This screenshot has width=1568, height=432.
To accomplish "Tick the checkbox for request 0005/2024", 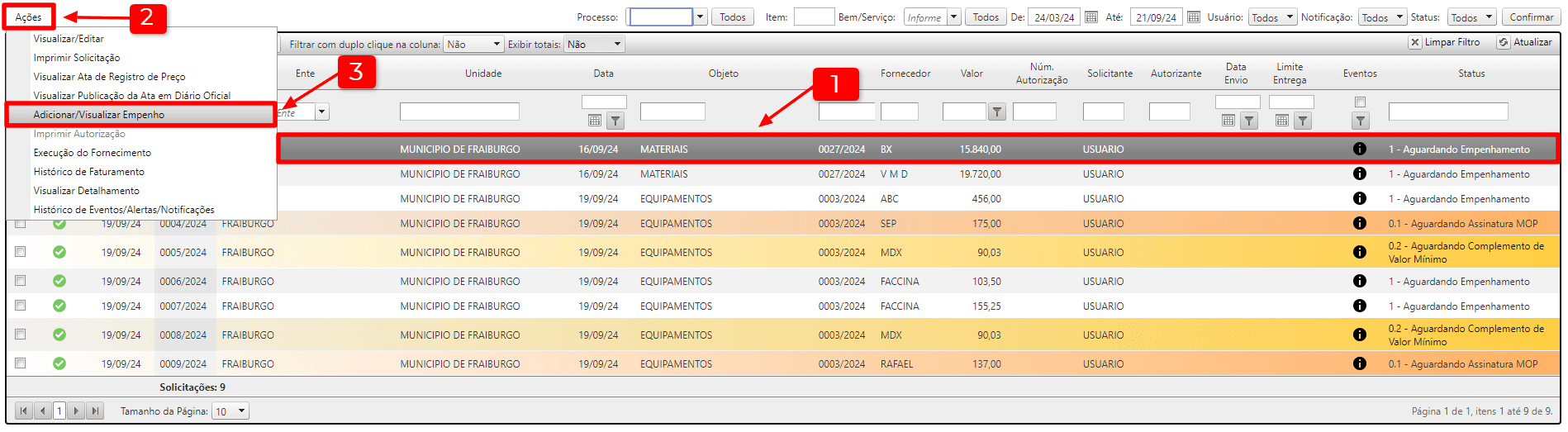I will (x=21, y=252).
